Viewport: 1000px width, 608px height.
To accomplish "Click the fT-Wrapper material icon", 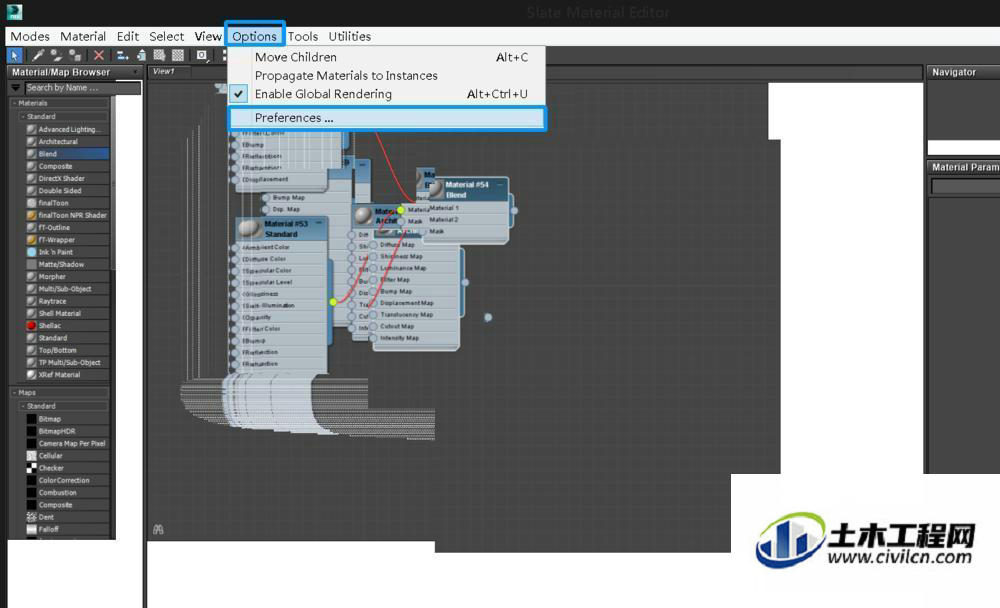I will [31, 240].
